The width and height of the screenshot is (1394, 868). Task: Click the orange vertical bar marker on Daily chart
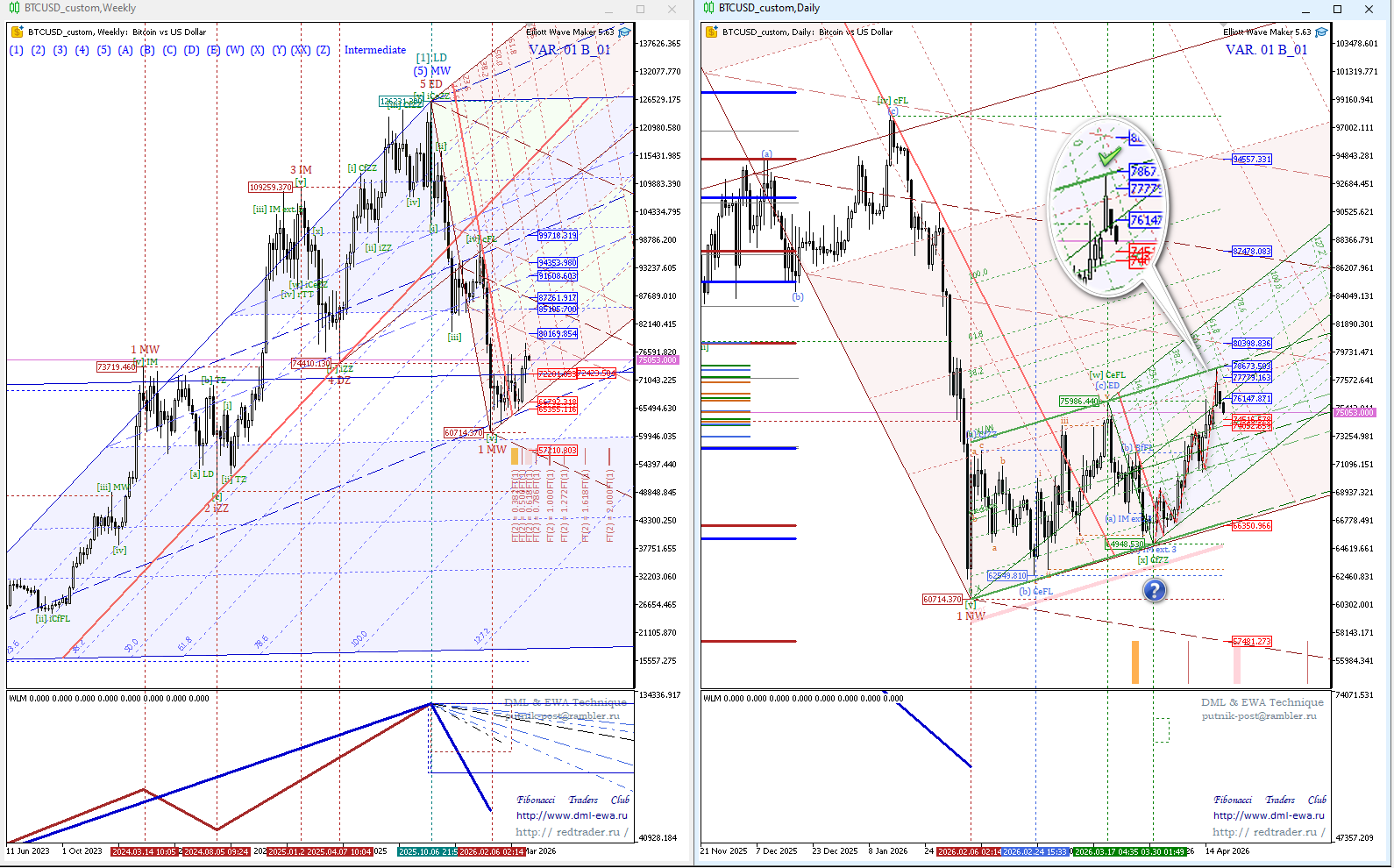click(x=1135, y=662)
